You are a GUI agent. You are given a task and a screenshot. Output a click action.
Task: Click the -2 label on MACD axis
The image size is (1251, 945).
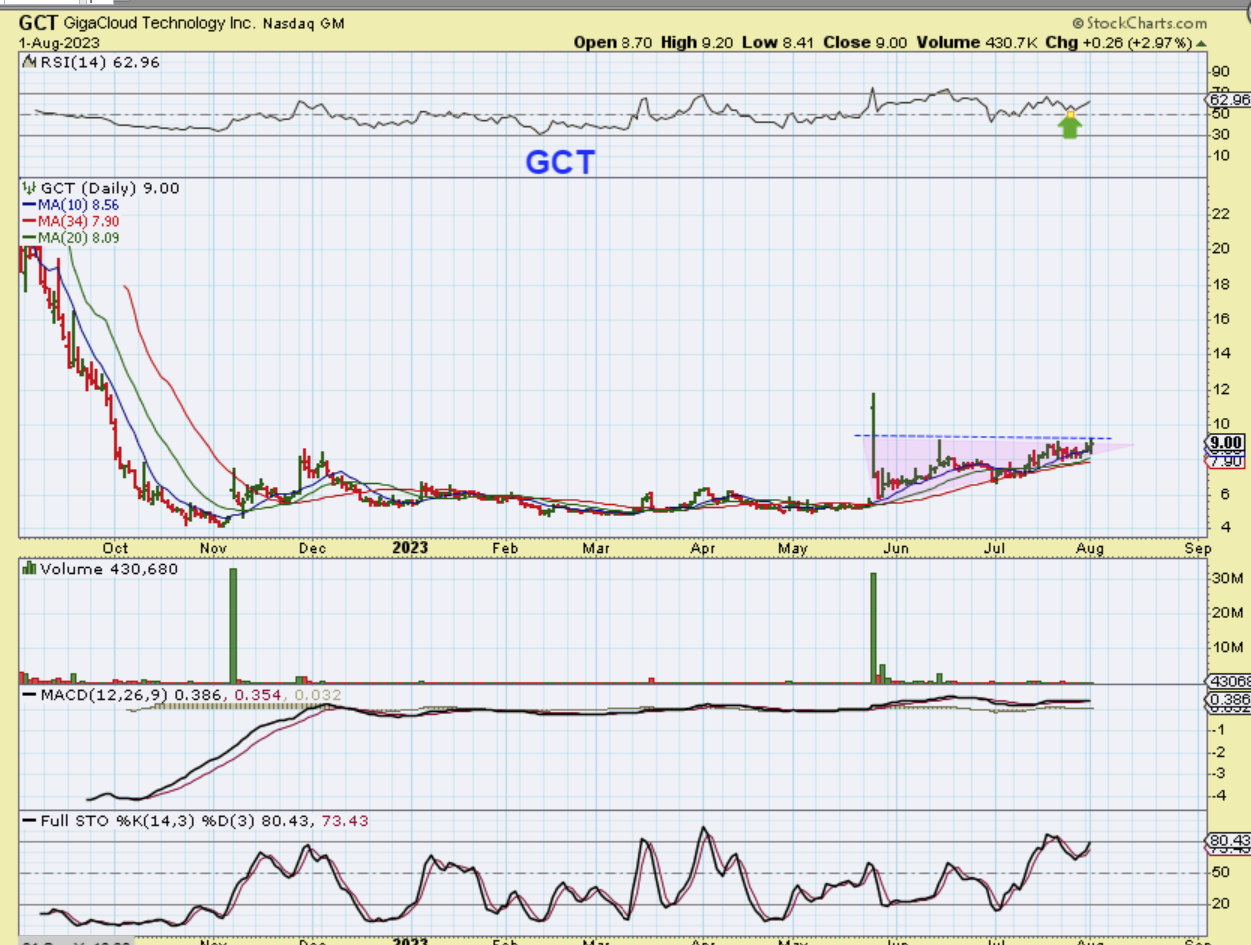(x=1219, y=750)
